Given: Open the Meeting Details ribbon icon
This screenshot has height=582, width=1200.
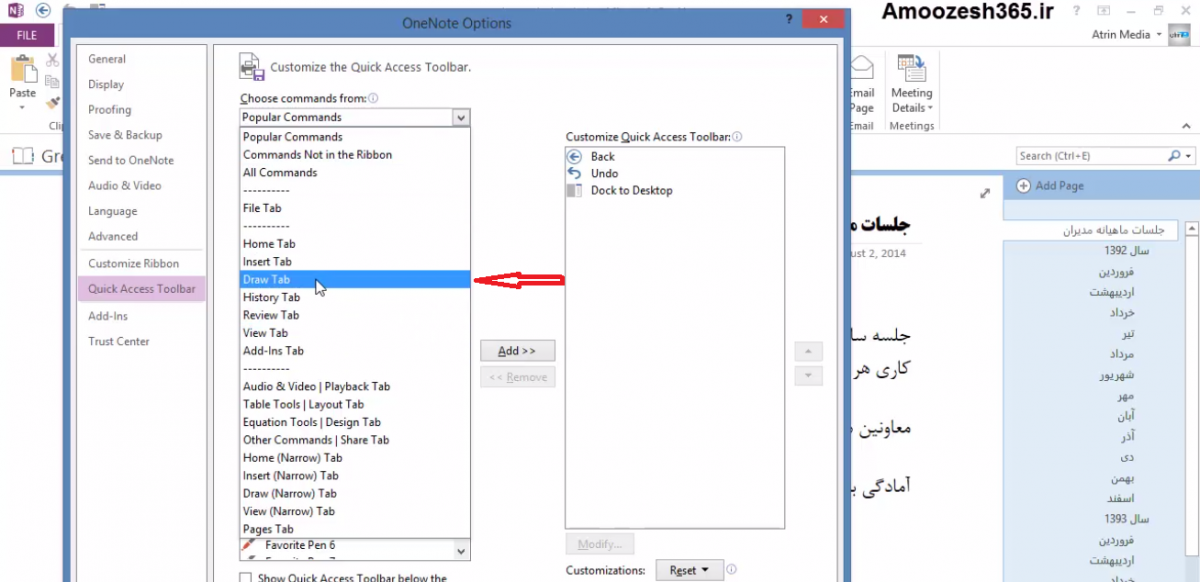Looking at the screenshot, I should 911,68.
